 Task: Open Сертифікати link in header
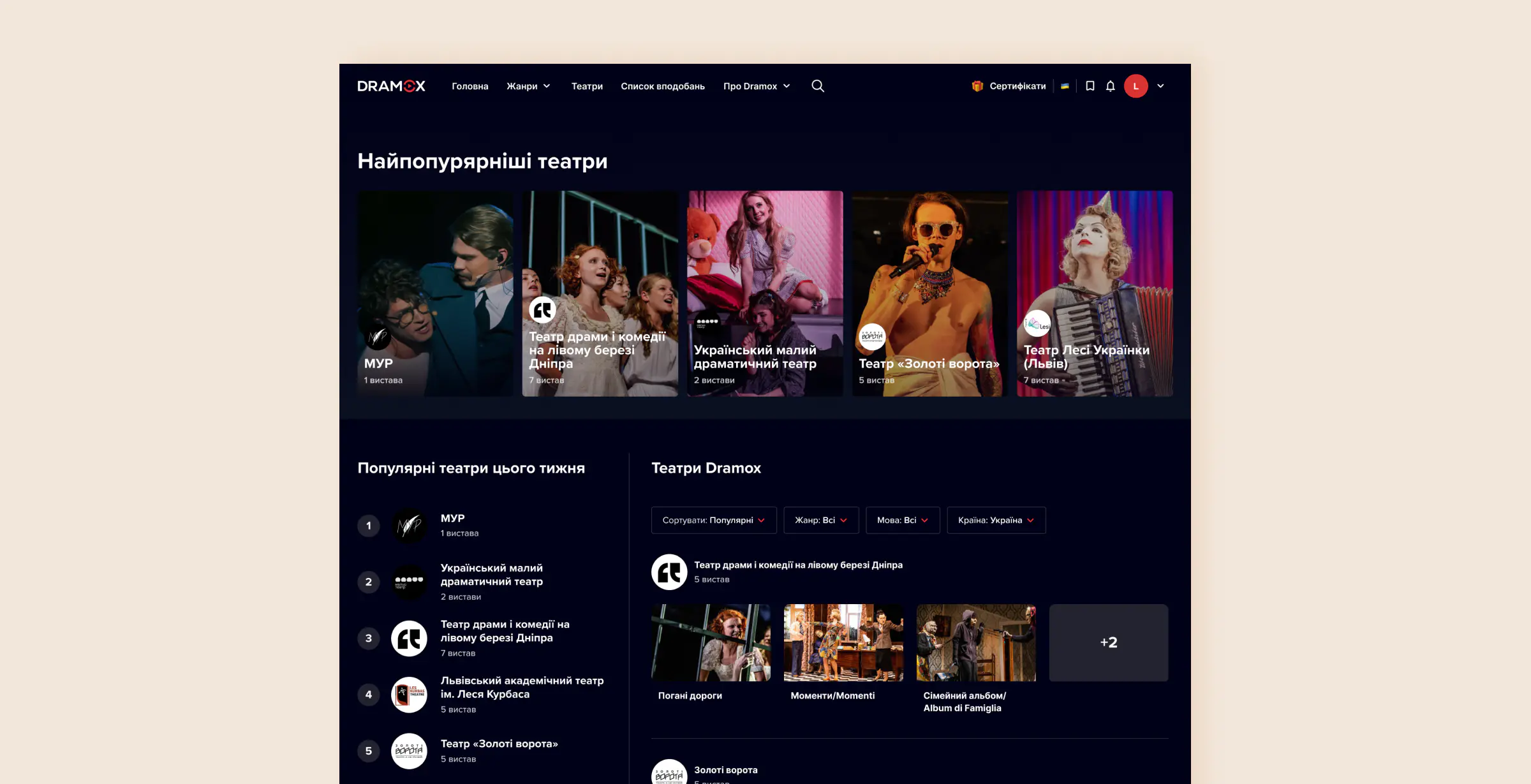pyautogui.click(x=1017, y=86)
